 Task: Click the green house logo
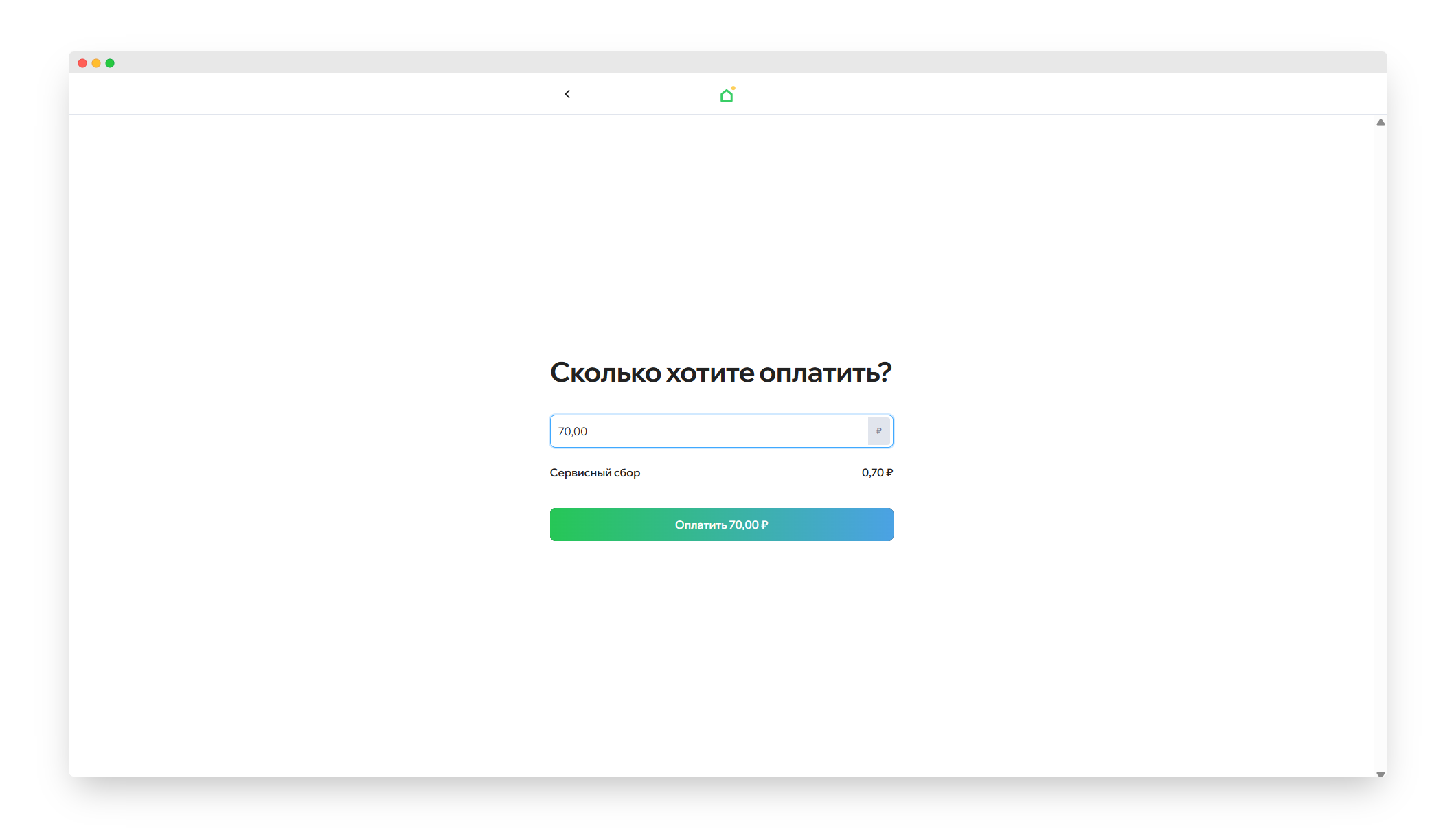pos(726,96)
